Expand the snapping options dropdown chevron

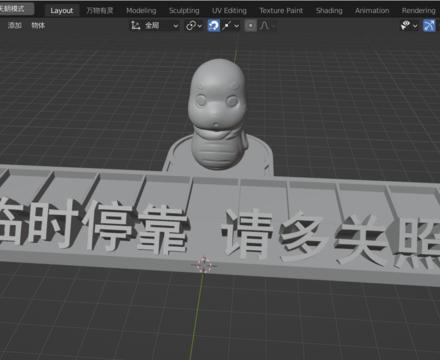(x=236, y=26)
